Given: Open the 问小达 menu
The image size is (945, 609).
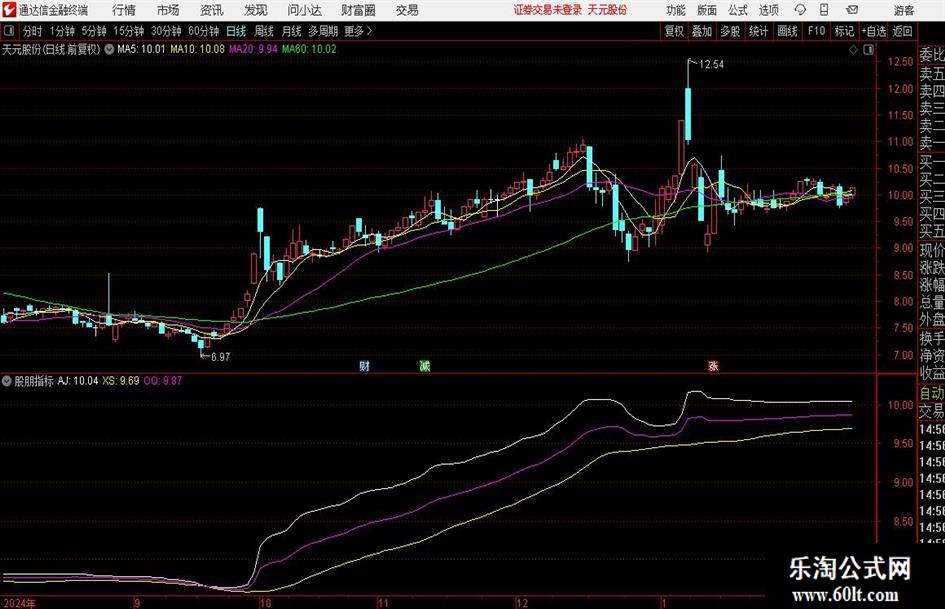Looking at the screenshot, I should coord(304,10).
